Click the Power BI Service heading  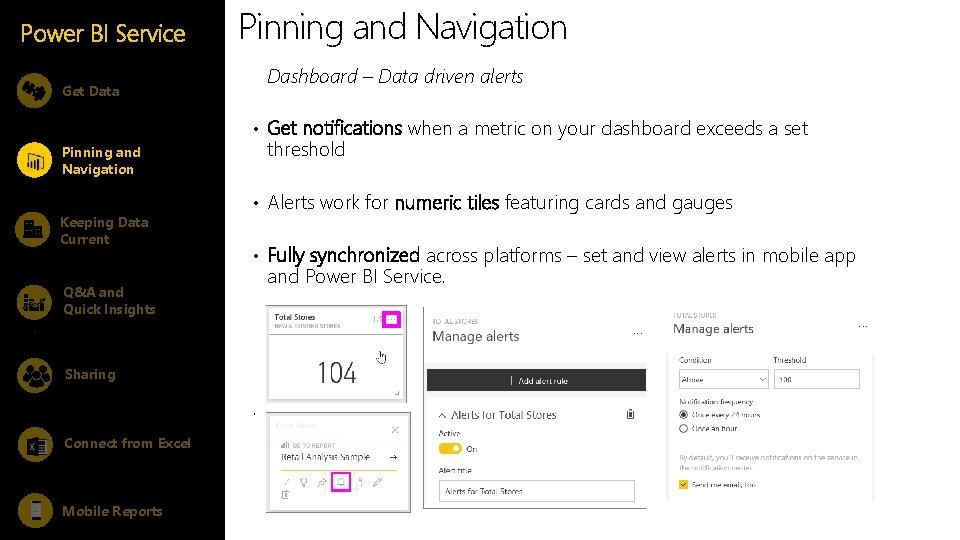[x=103, y=33]
